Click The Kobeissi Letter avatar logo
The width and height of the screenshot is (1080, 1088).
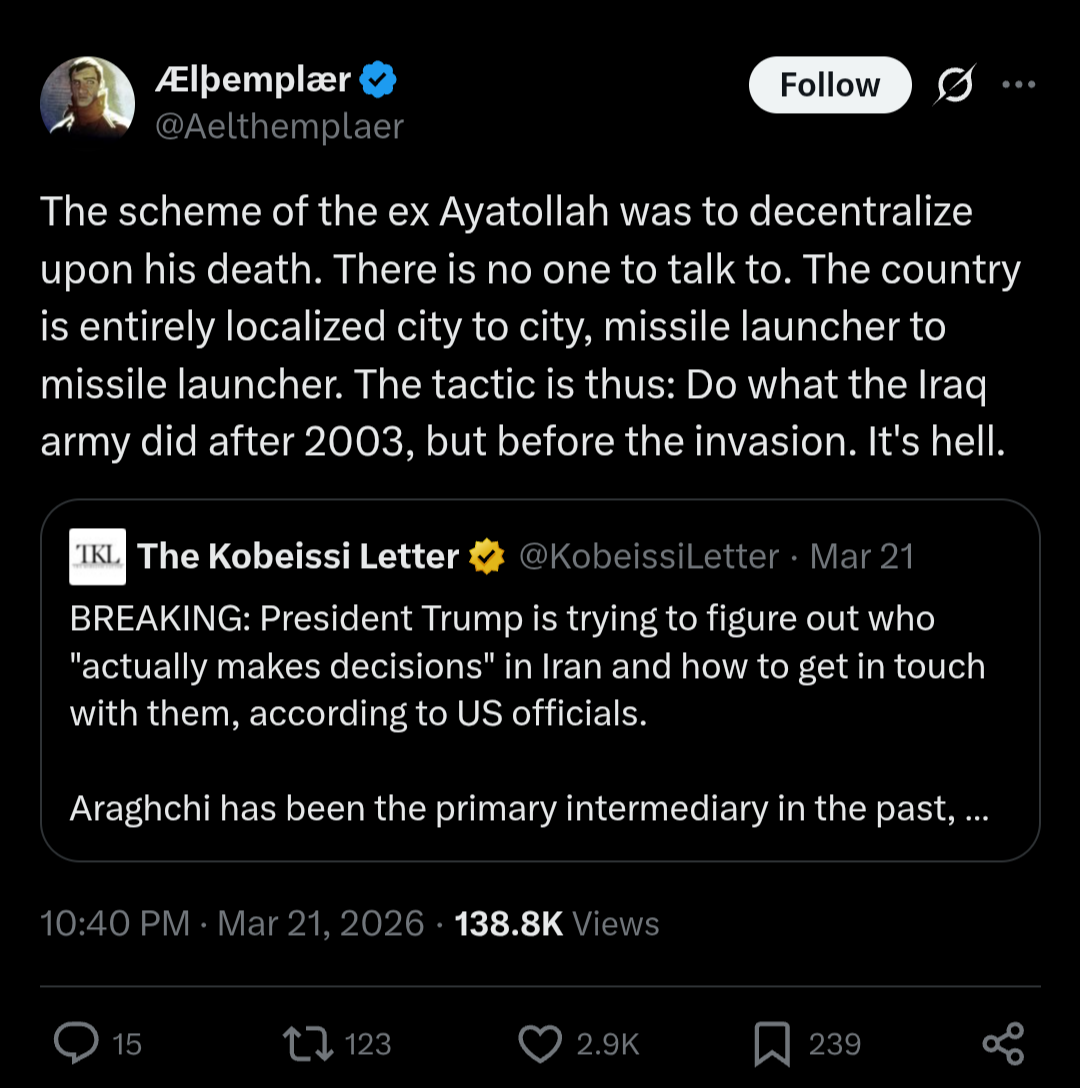97,556
